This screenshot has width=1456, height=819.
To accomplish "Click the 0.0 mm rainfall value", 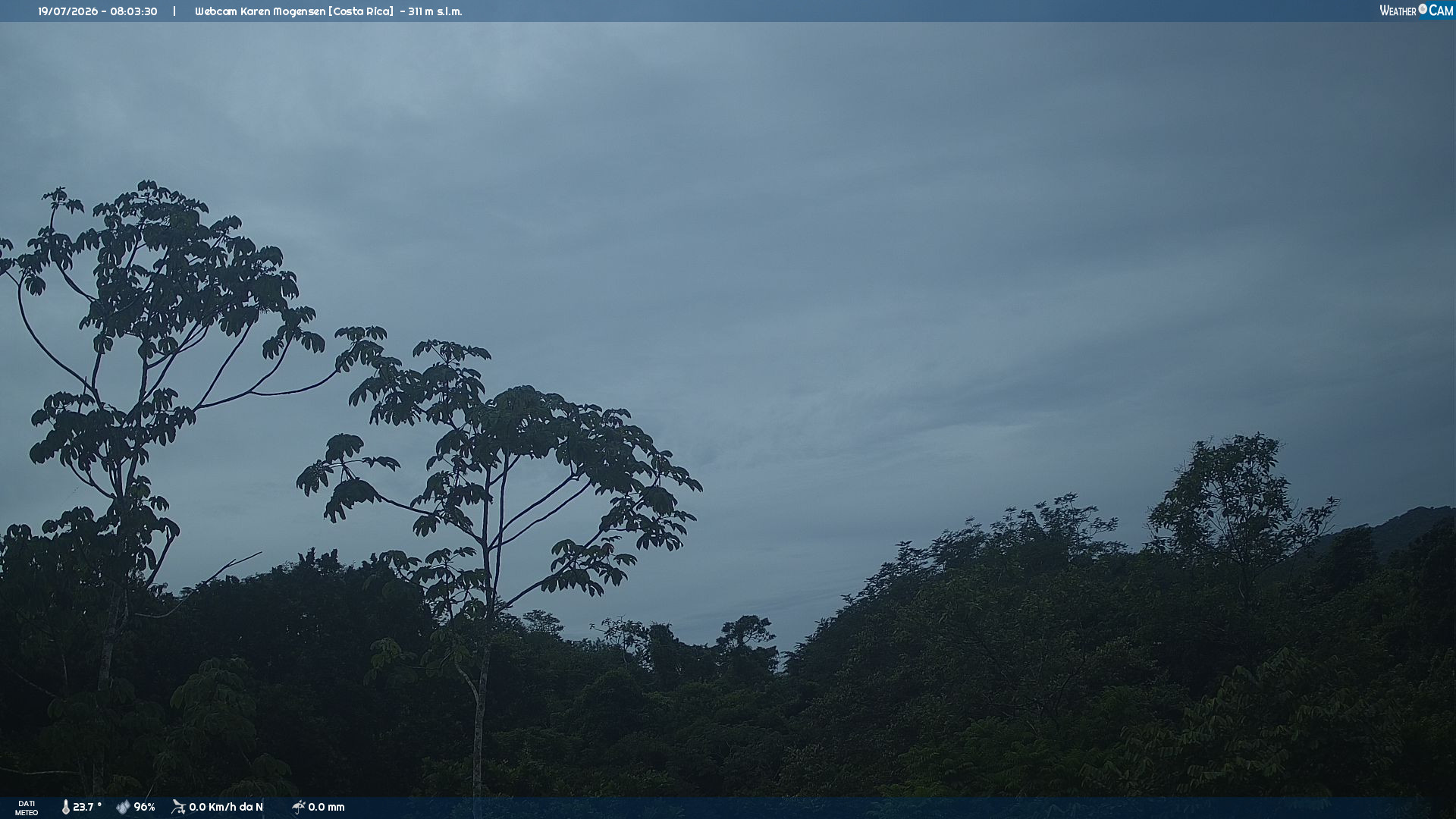I will [326, 808].
